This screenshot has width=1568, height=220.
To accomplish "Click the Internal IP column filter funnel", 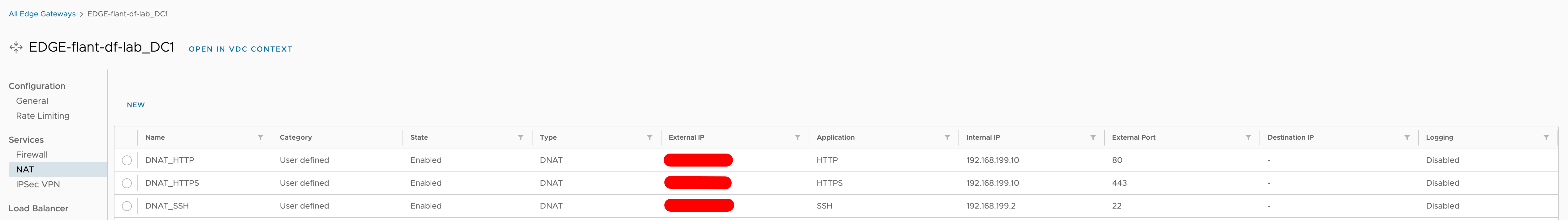I will point(1094,137).
